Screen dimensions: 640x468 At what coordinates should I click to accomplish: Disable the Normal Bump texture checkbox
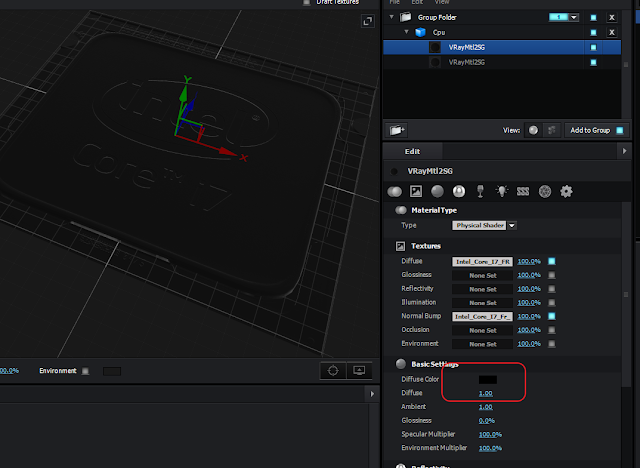click(551, 316)
